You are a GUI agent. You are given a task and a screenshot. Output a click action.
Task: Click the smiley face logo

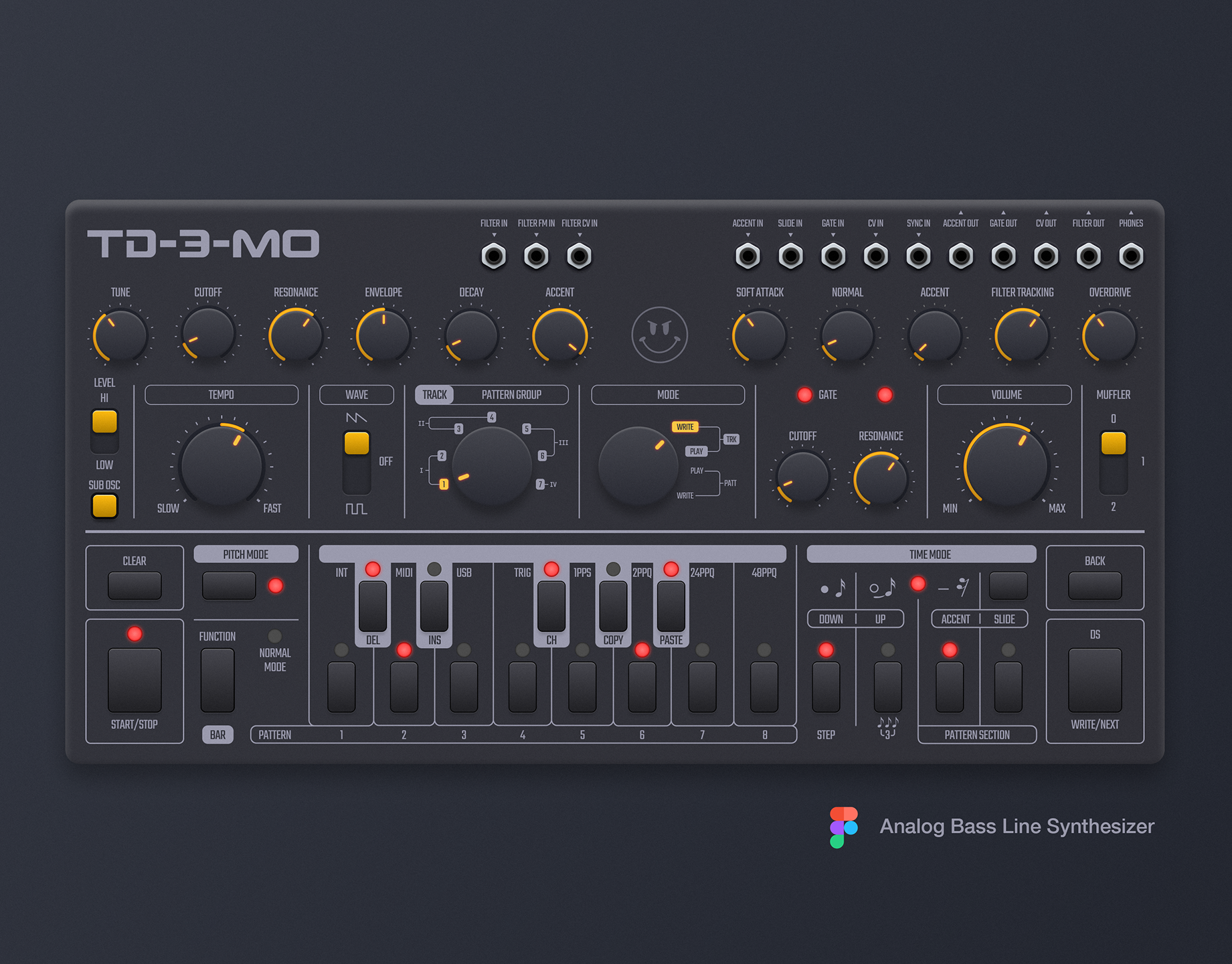[660, 335]
